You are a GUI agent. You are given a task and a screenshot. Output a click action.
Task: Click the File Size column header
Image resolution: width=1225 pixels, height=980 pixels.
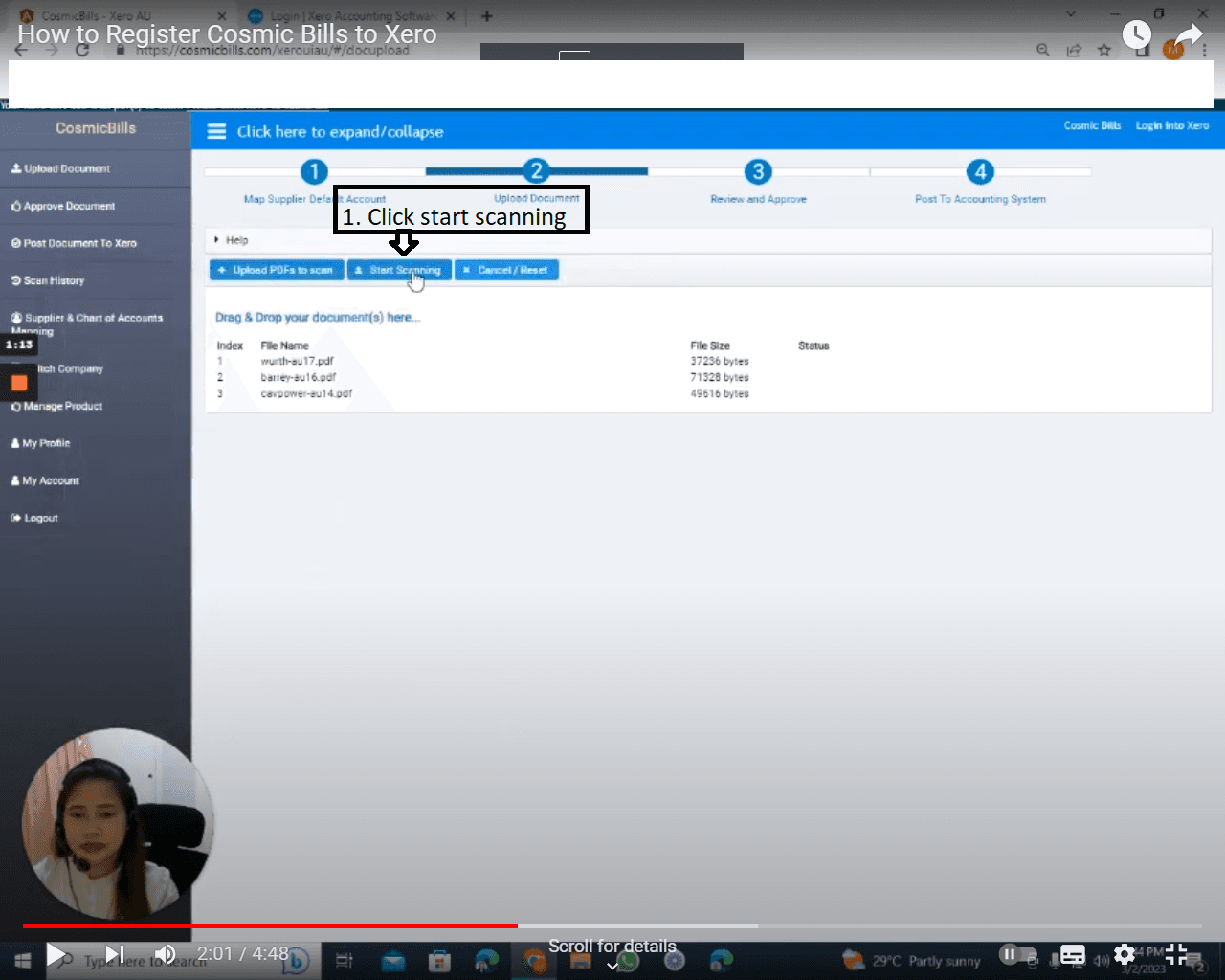[710, 345]
